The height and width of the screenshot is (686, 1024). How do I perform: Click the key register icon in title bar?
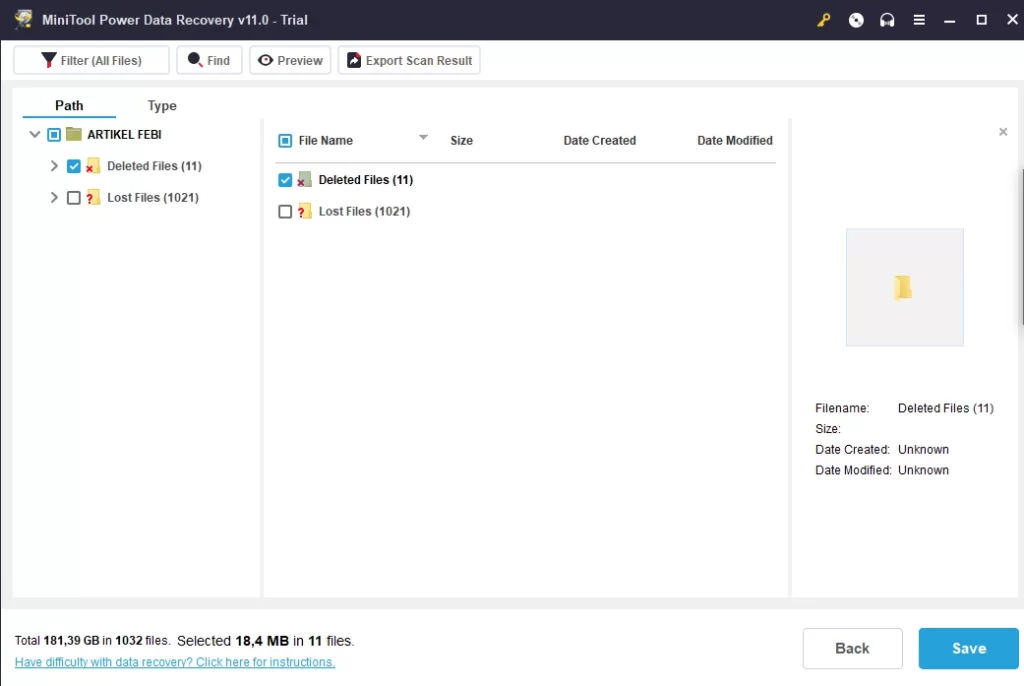coord(824,20)
